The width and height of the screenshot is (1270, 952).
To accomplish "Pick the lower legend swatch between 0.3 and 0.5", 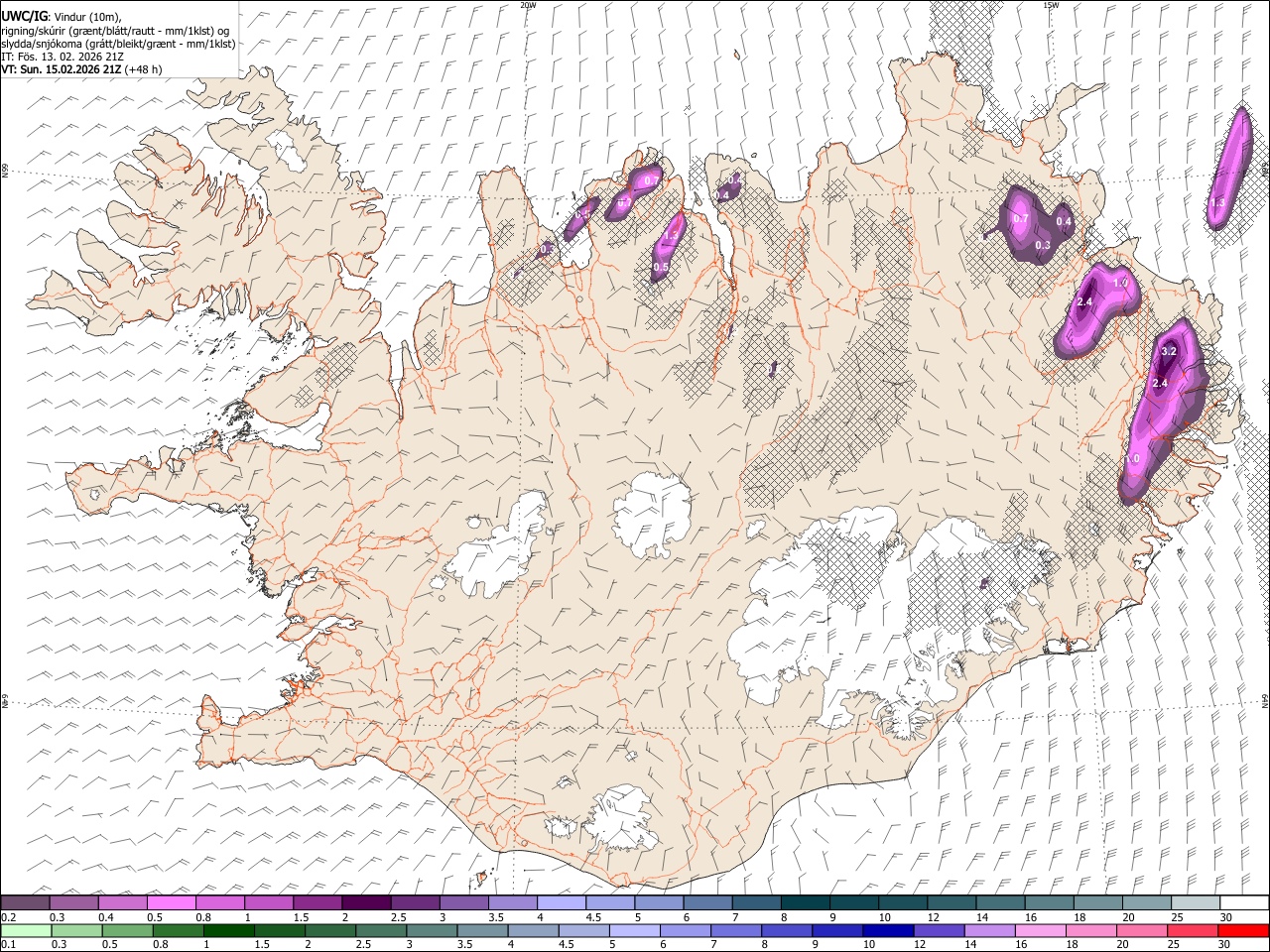I will (77, 930).
